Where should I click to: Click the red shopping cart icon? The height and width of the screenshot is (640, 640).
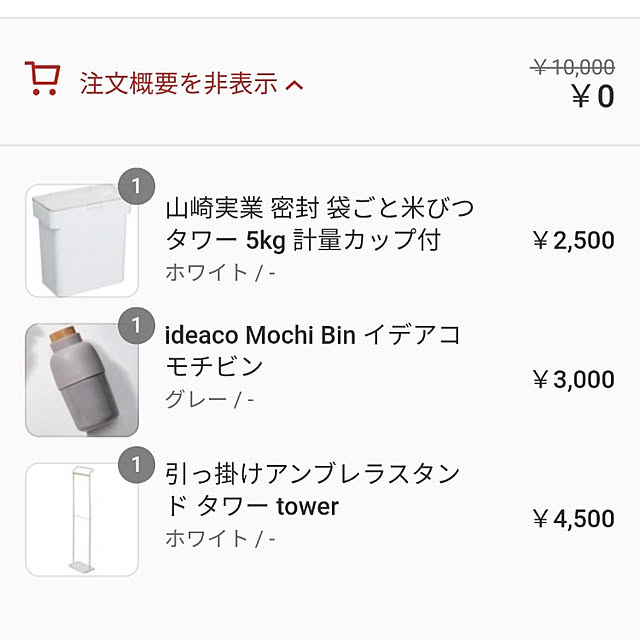coord(42,78)
